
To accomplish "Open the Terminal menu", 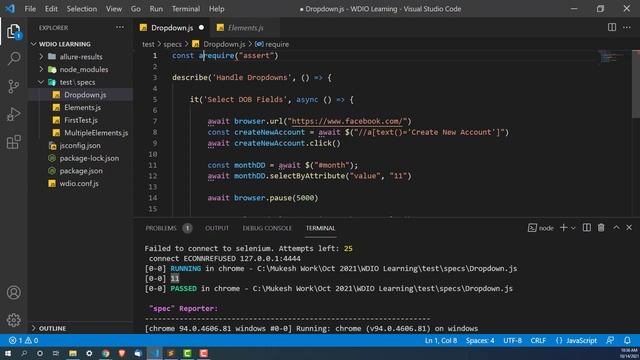I will (x=186, y=9).
